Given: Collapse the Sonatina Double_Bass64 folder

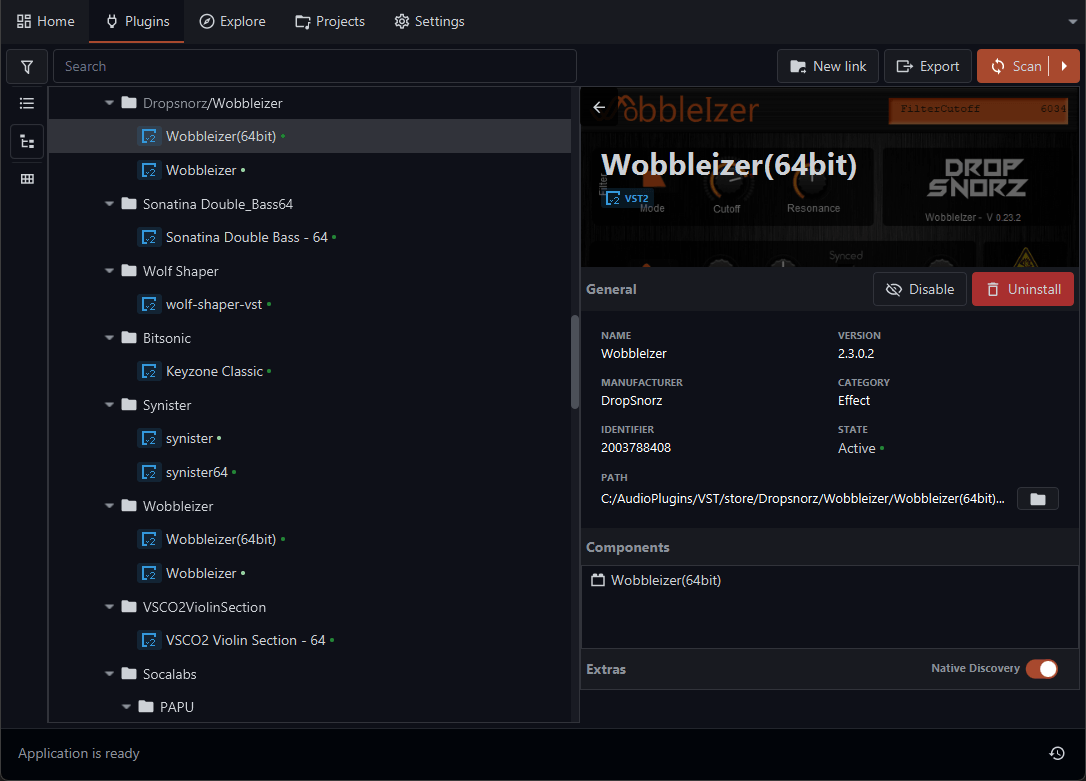Looking at the screenshot, I should click(x=109, y=204).
